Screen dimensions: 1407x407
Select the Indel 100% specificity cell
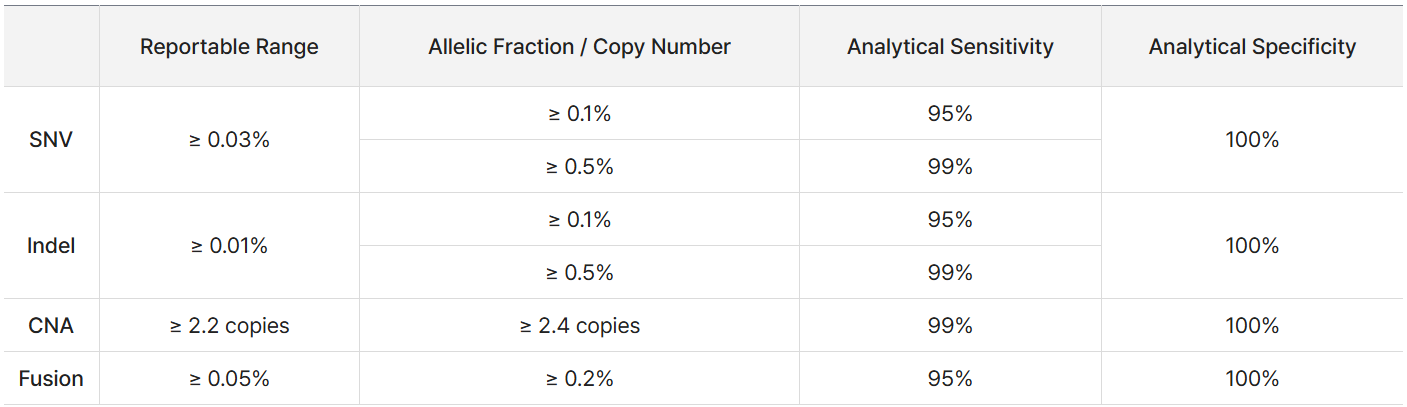[1252, 246]
